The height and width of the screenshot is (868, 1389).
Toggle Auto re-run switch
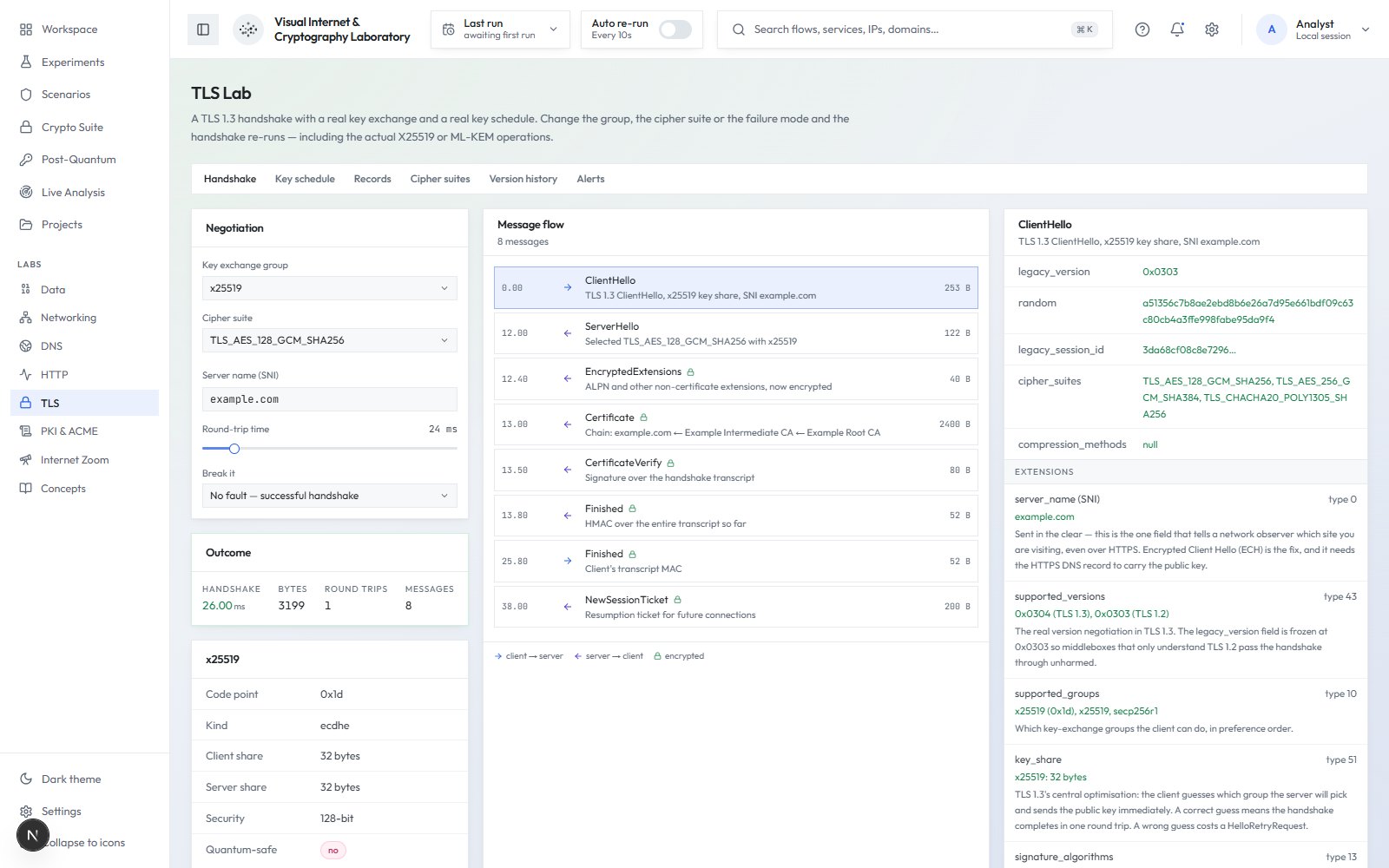675,30
